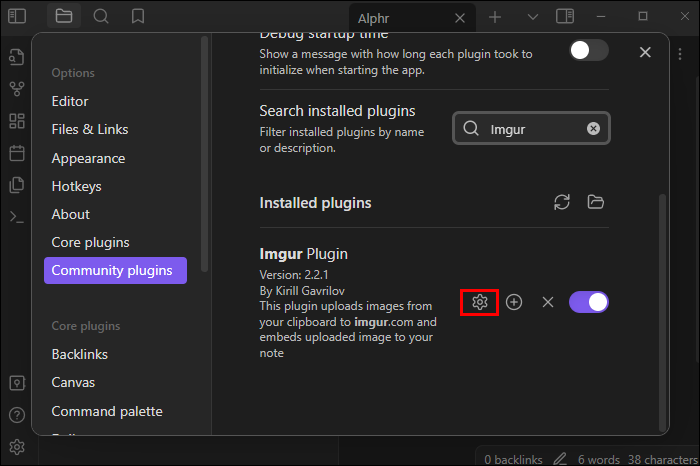This screenshot has height=466, width=700.
Task: Reload installed plugins list
Action: pyautogui.click(x=562, y=202)
